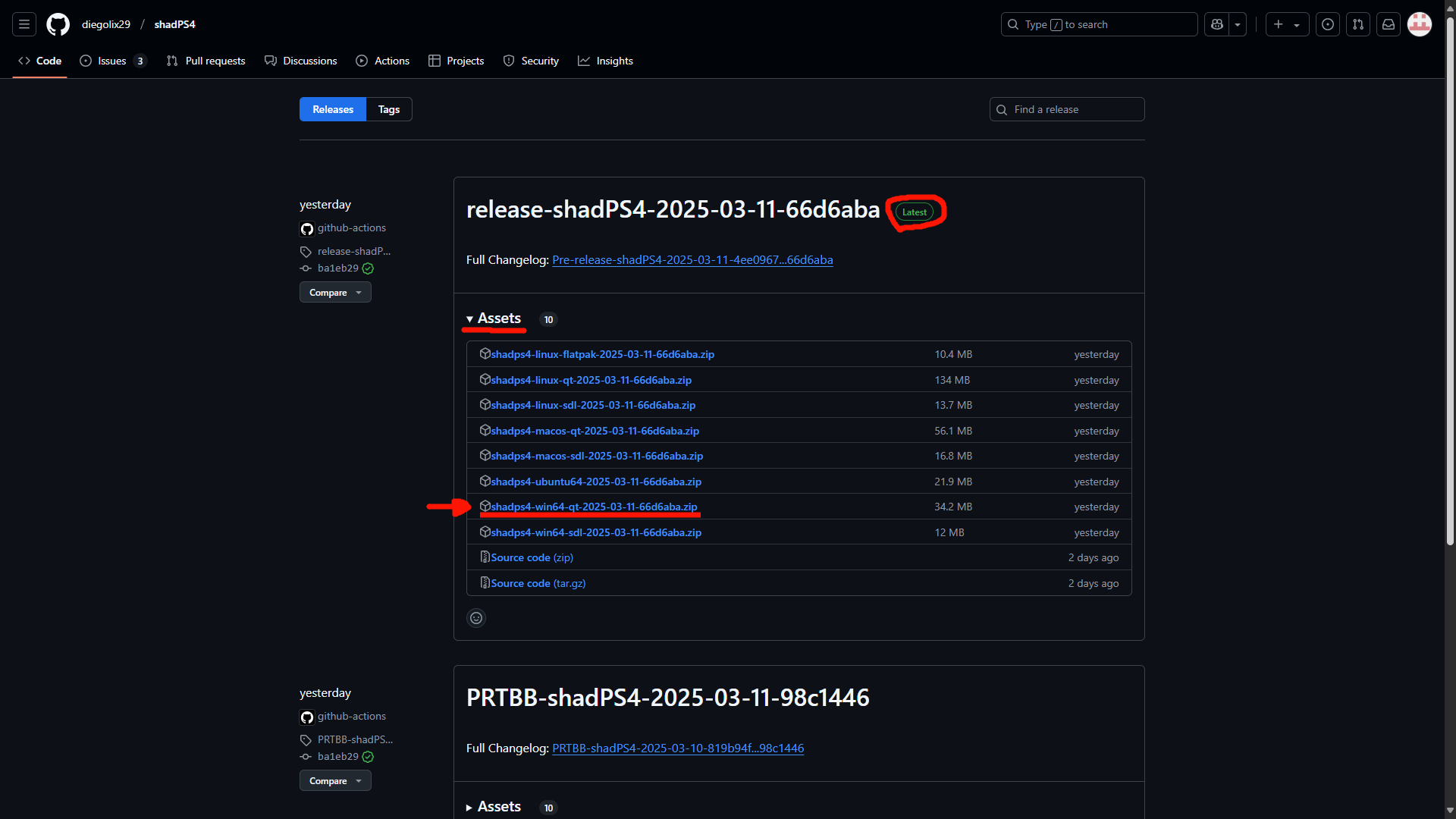Add a reaction with the smiley button

point(476,618)
